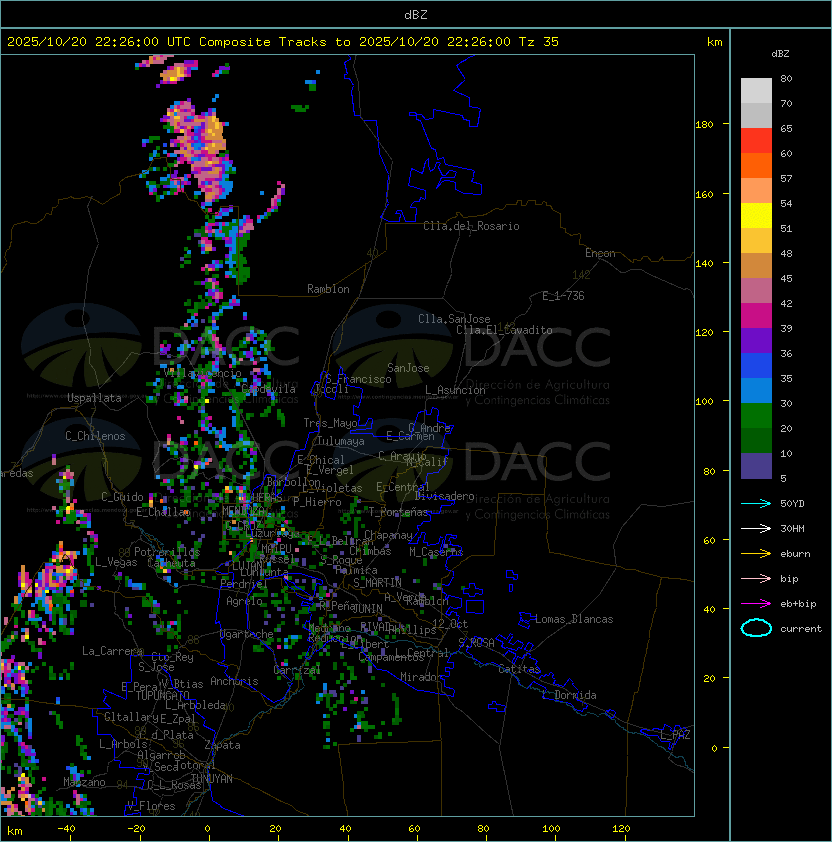Image resolution: width=832 pixels, height=842 pixels.
Task: Click the 'Ugarteche' map label
Action: pos(247,634)
